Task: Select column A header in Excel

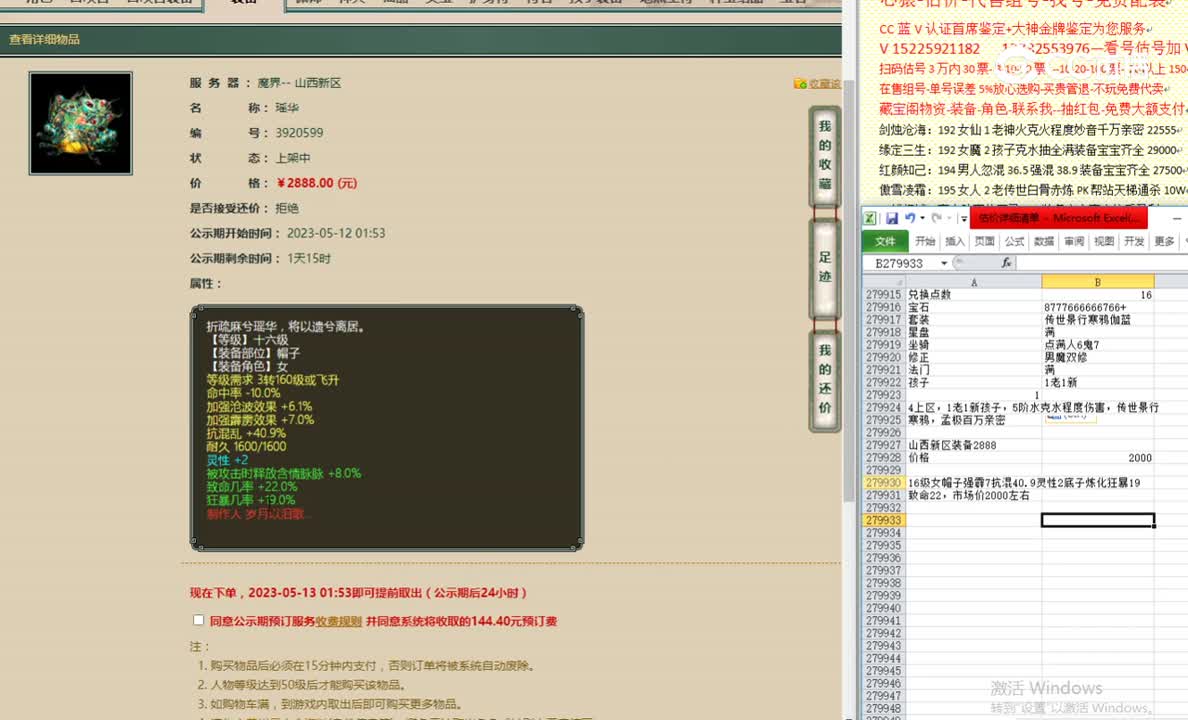Action: (x=974, y=282)
